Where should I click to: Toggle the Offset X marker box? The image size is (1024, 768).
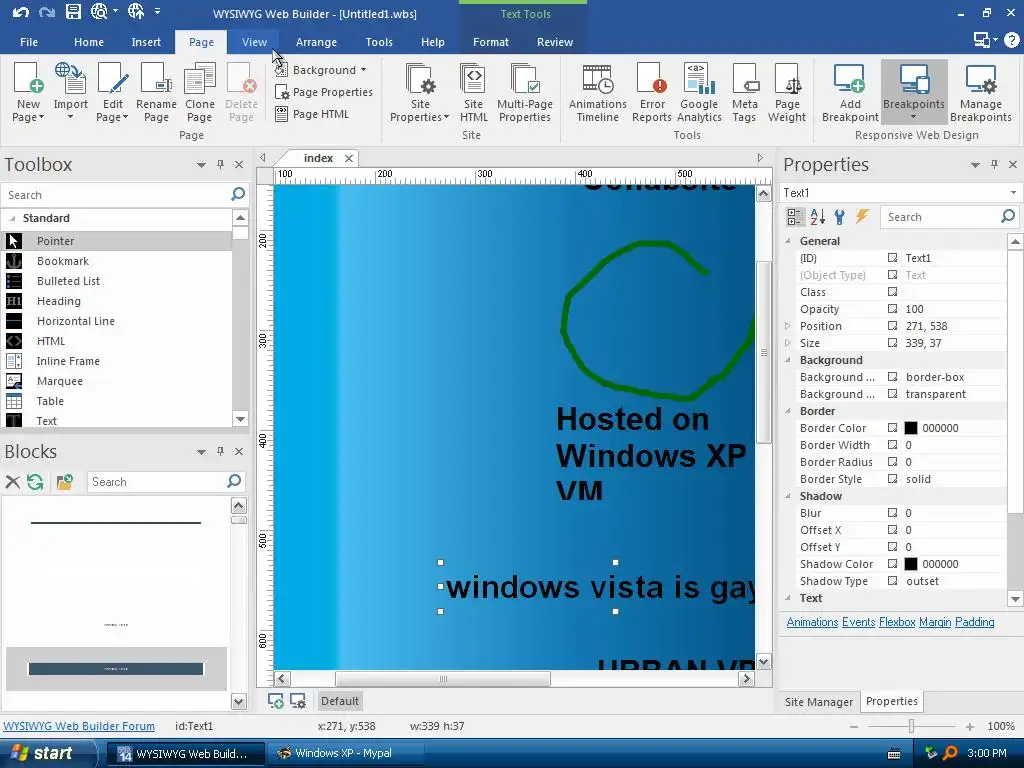pyautogui.click(x=892, y=530)
